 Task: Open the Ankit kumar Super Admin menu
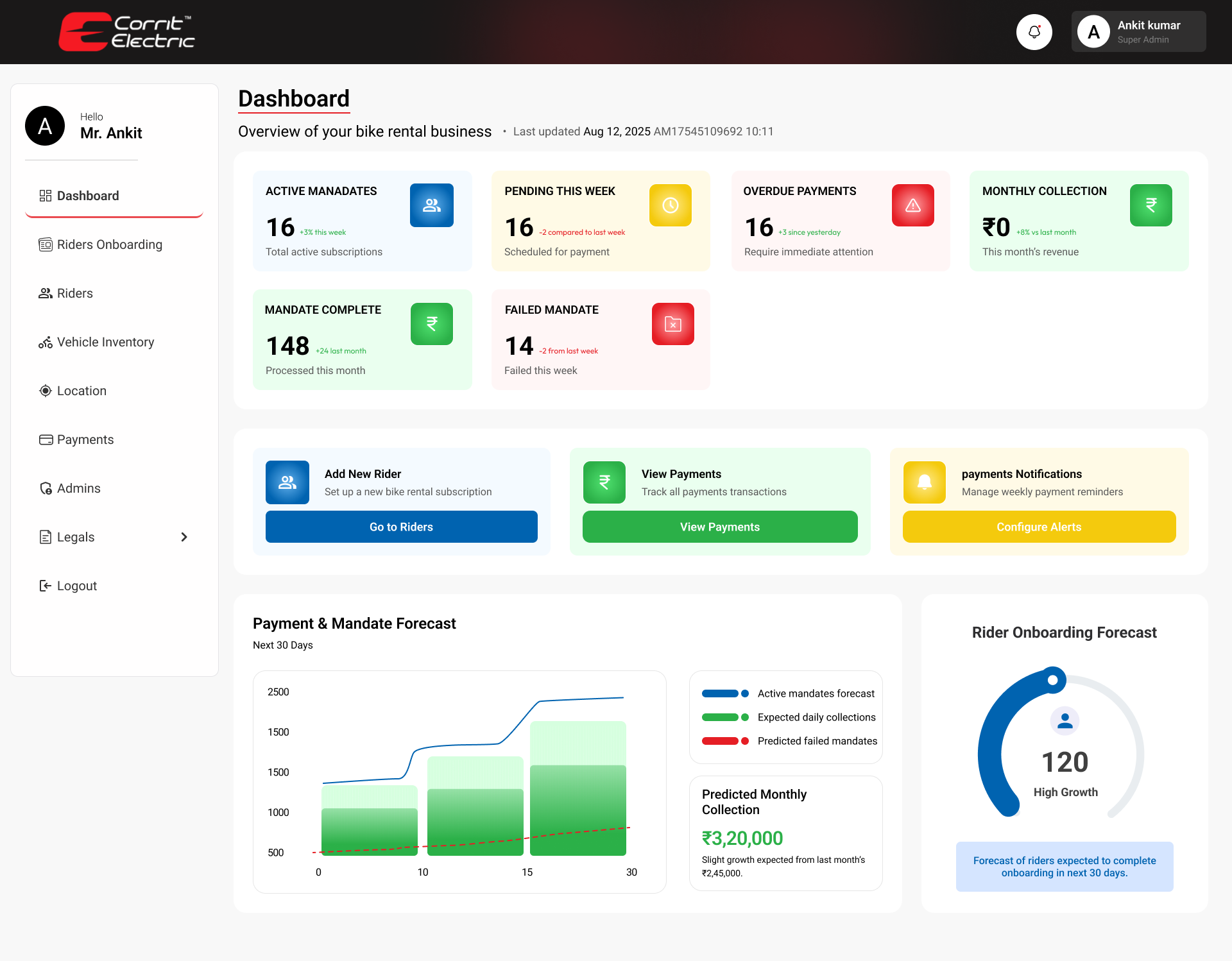tap(1139, 31)
